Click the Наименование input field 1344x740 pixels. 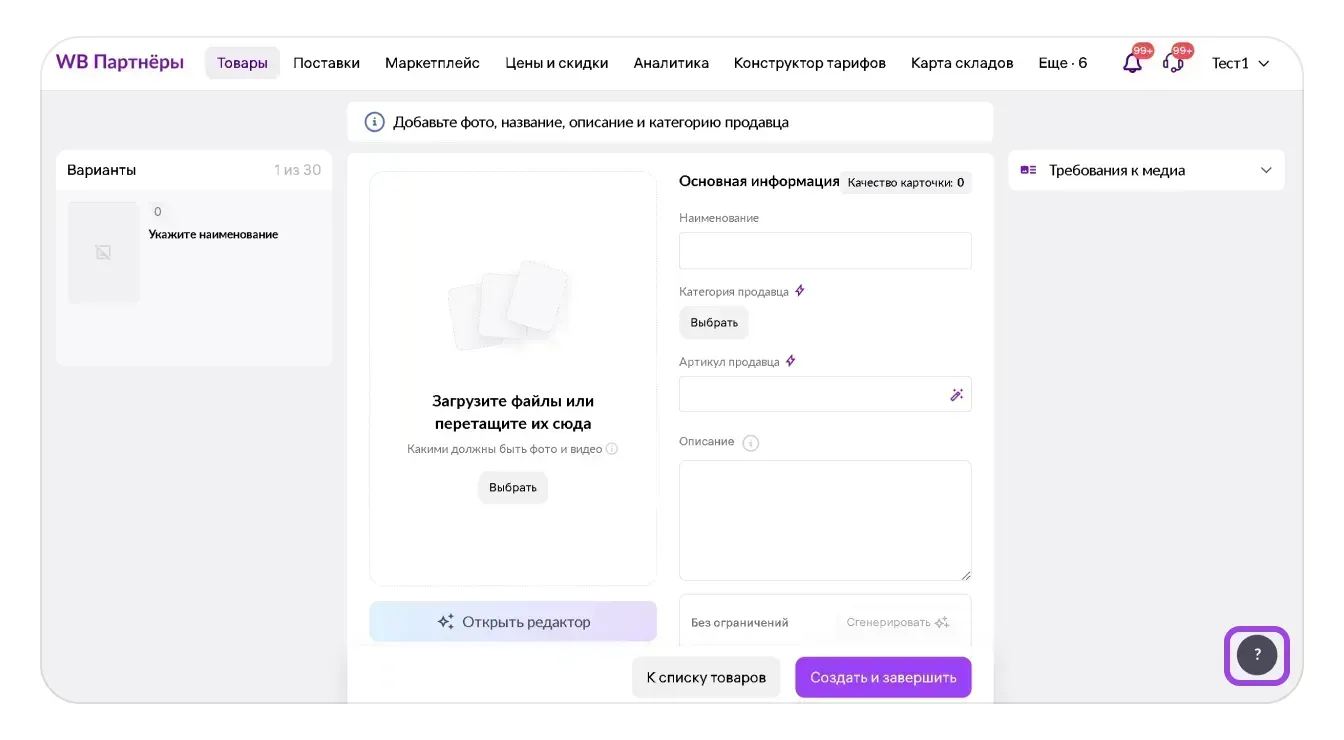tap(825, 251)
